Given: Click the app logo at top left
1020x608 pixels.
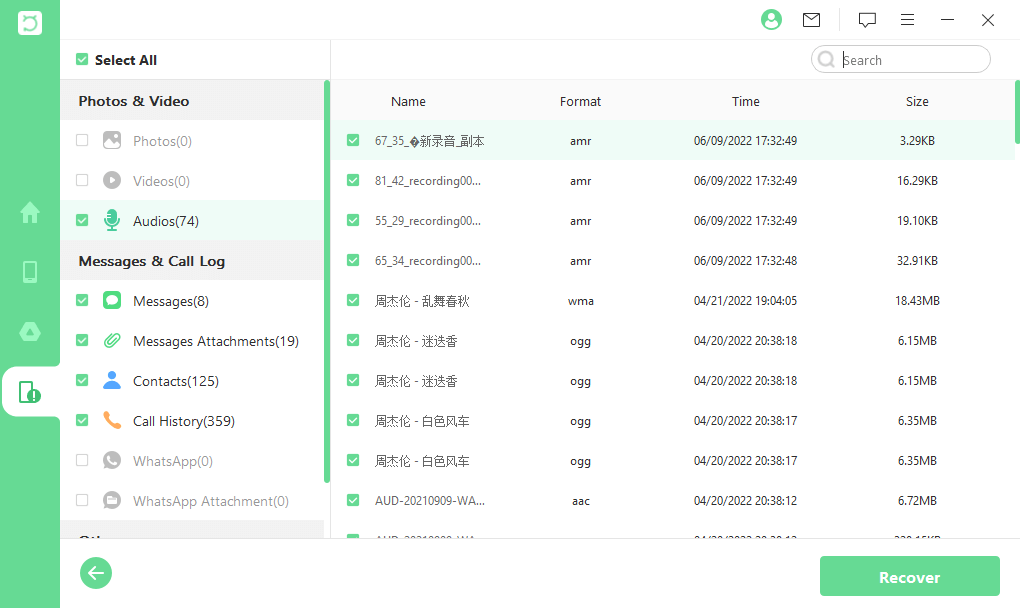Looking at the screenshot, I should (30, 23).
